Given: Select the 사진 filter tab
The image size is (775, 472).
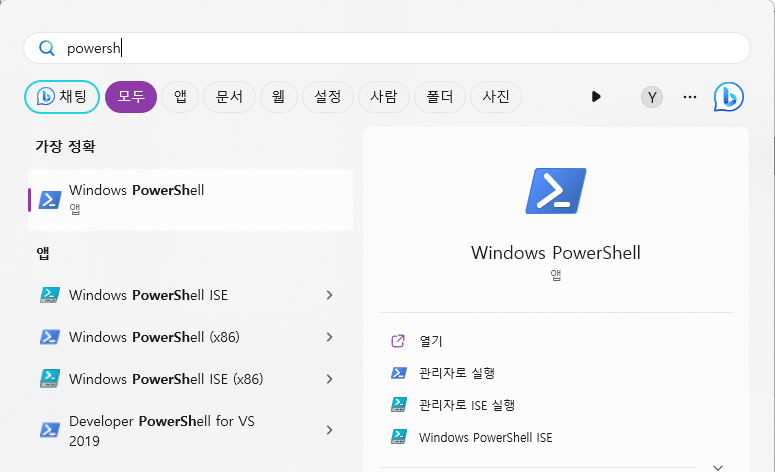Looking at the screenshot, I should click(496, 97).
